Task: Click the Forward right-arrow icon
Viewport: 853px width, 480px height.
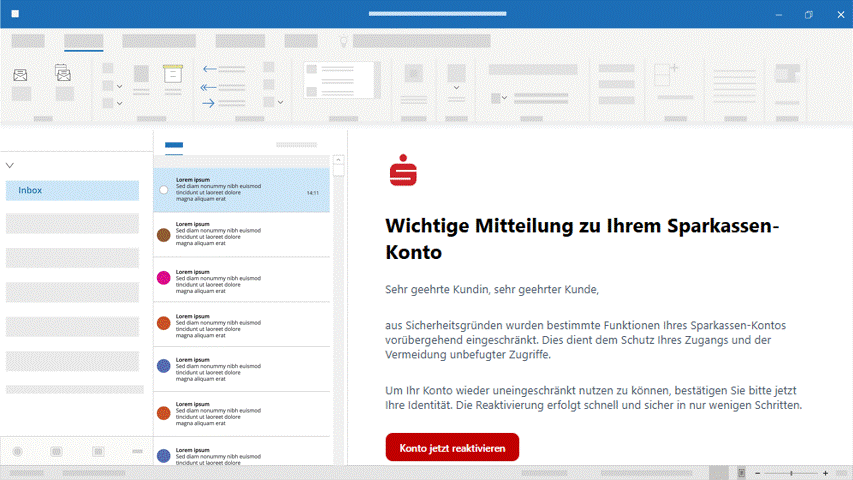Action: (210, 102)
